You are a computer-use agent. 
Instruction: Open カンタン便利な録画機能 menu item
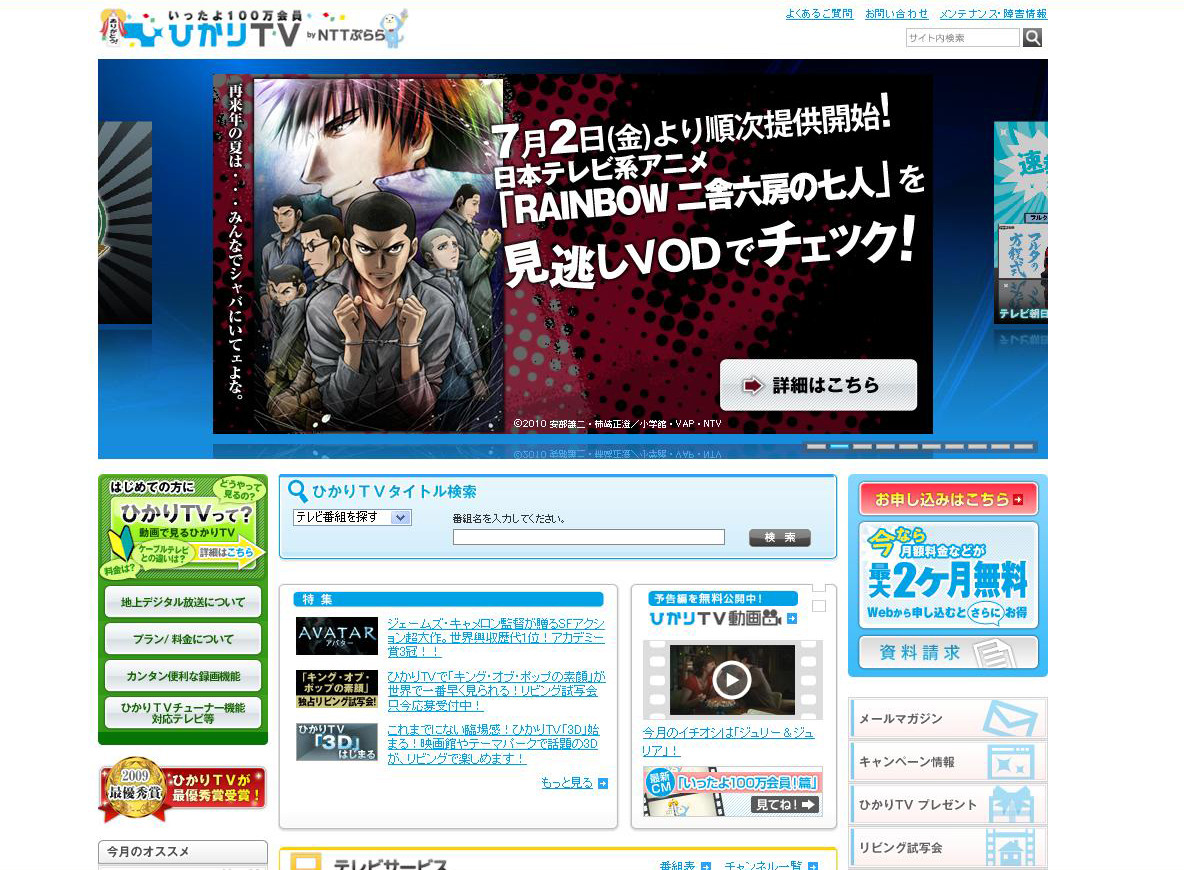point(183,676)
